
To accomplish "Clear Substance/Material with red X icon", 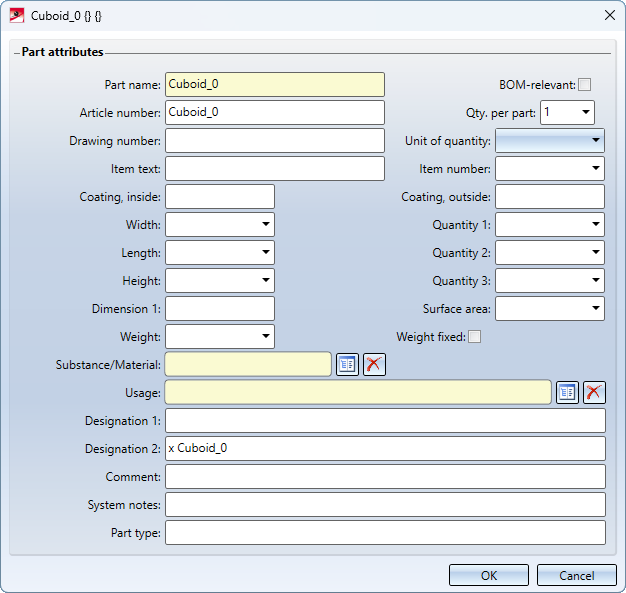I will (x=374, y=364).
